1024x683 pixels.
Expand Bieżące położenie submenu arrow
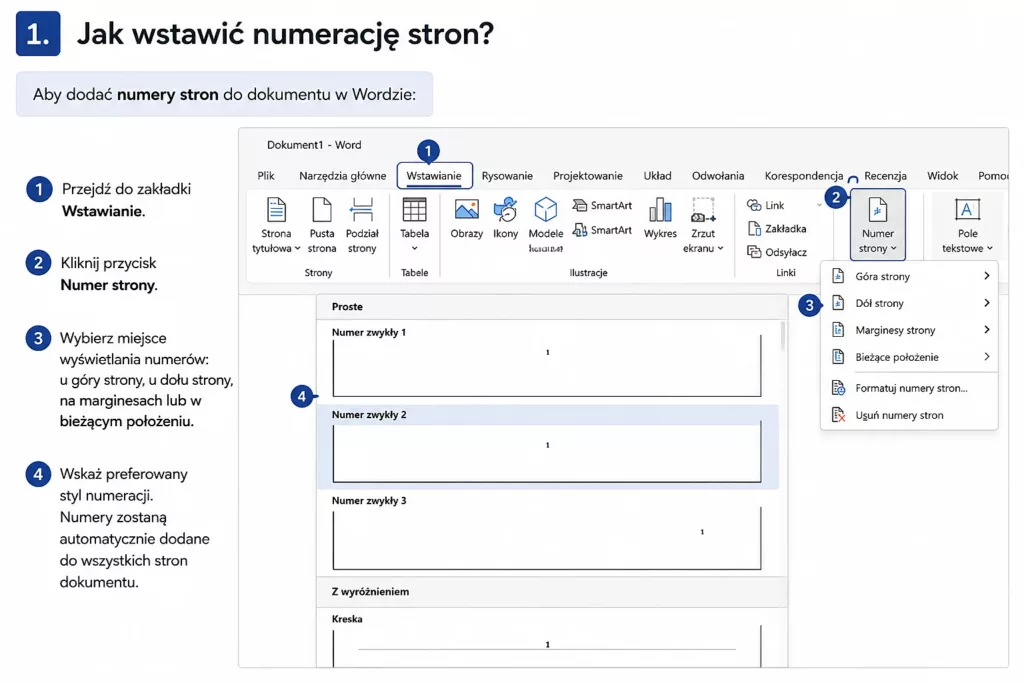pyautogui.click(x=987, y=357)
